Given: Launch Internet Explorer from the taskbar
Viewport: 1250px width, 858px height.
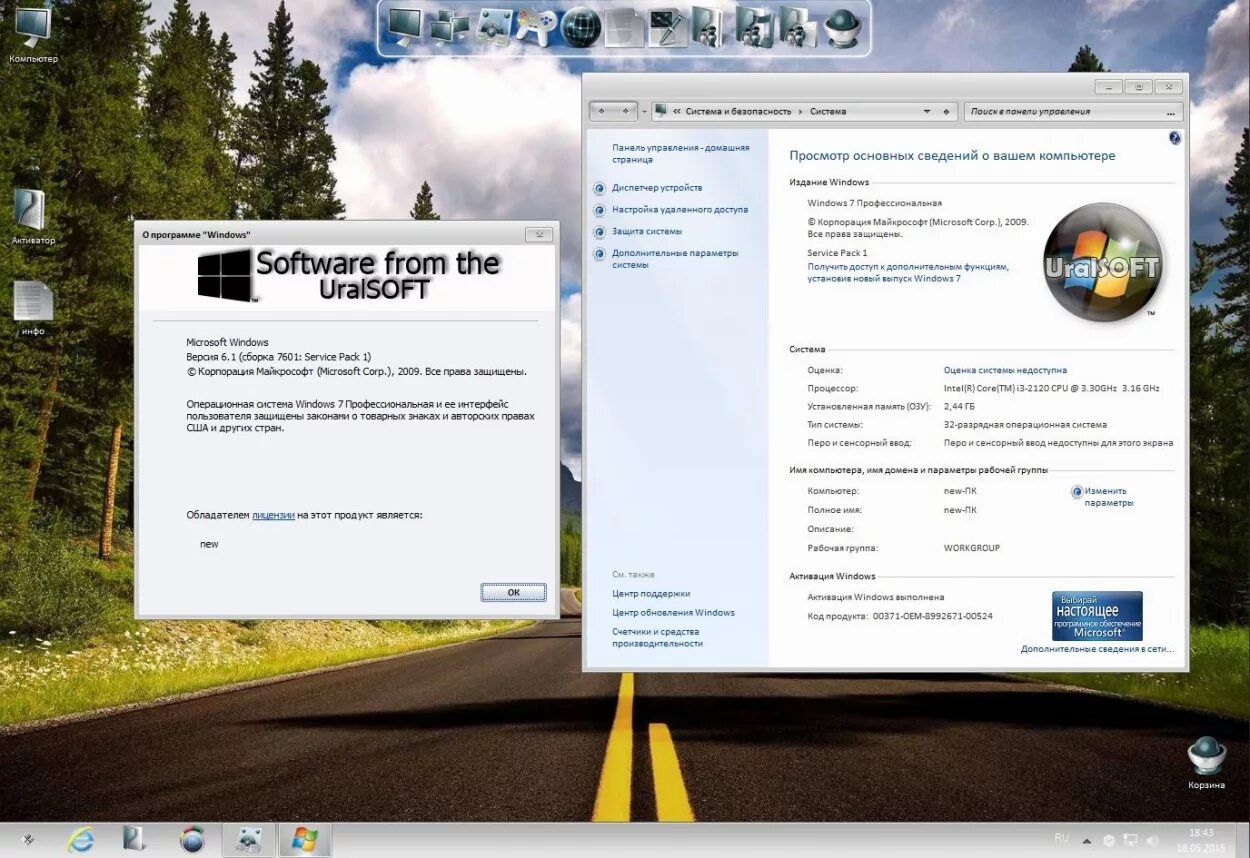Looking at the screenshot, I should pos(80,839).
